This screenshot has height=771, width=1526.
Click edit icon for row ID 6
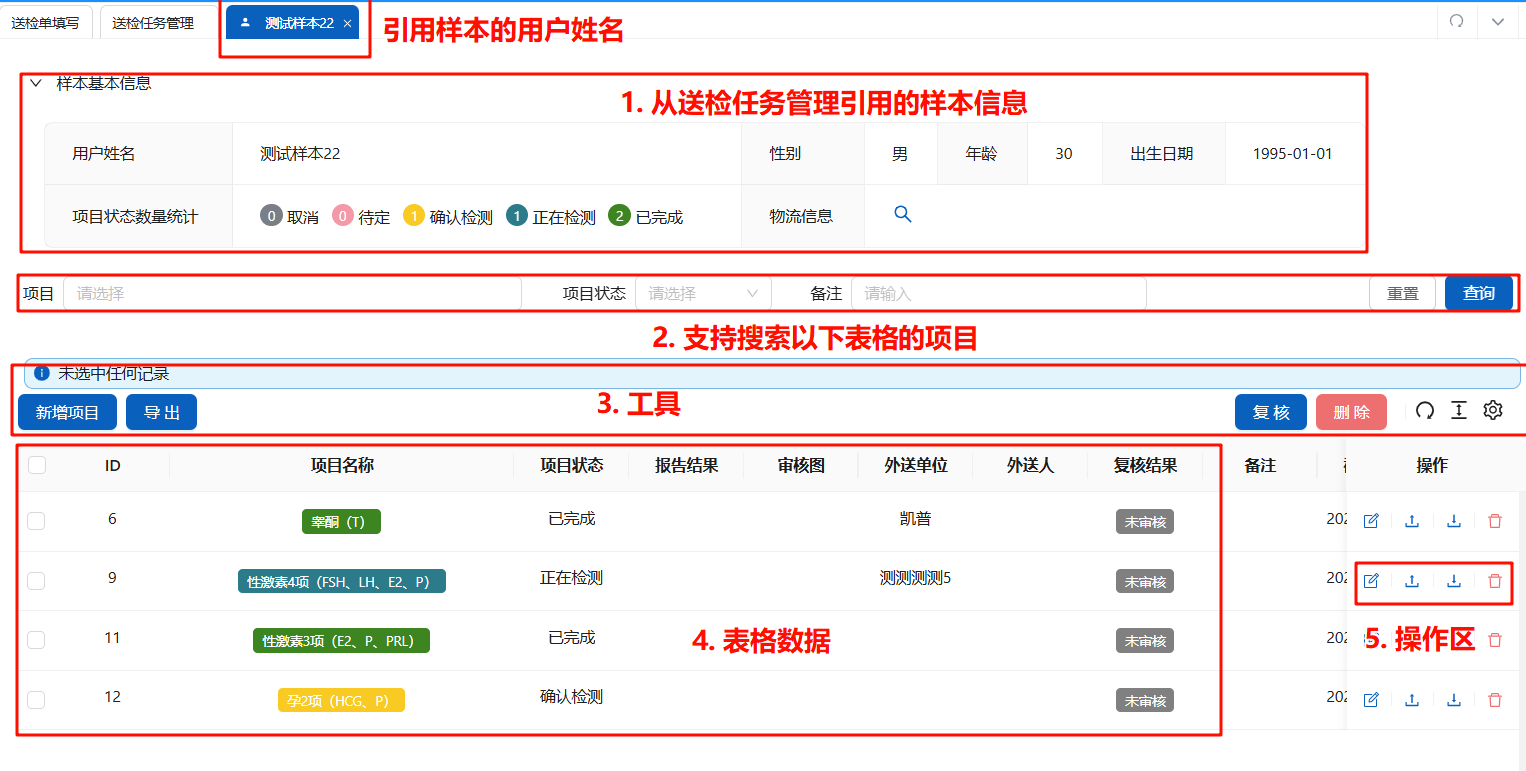[1371, 521]
